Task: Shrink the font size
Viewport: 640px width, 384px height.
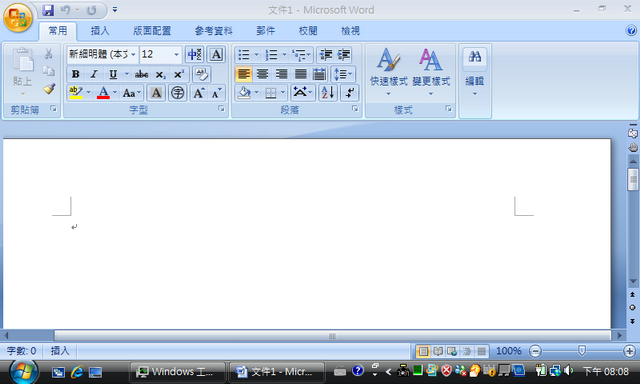Action: 216,93
